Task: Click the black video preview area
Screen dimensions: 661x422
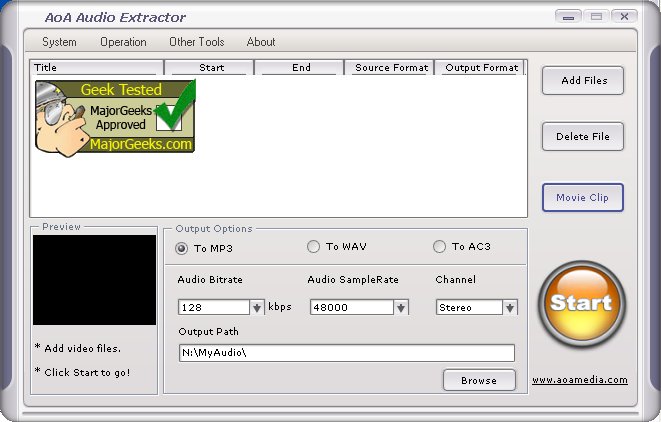Action: coord(94,280)
